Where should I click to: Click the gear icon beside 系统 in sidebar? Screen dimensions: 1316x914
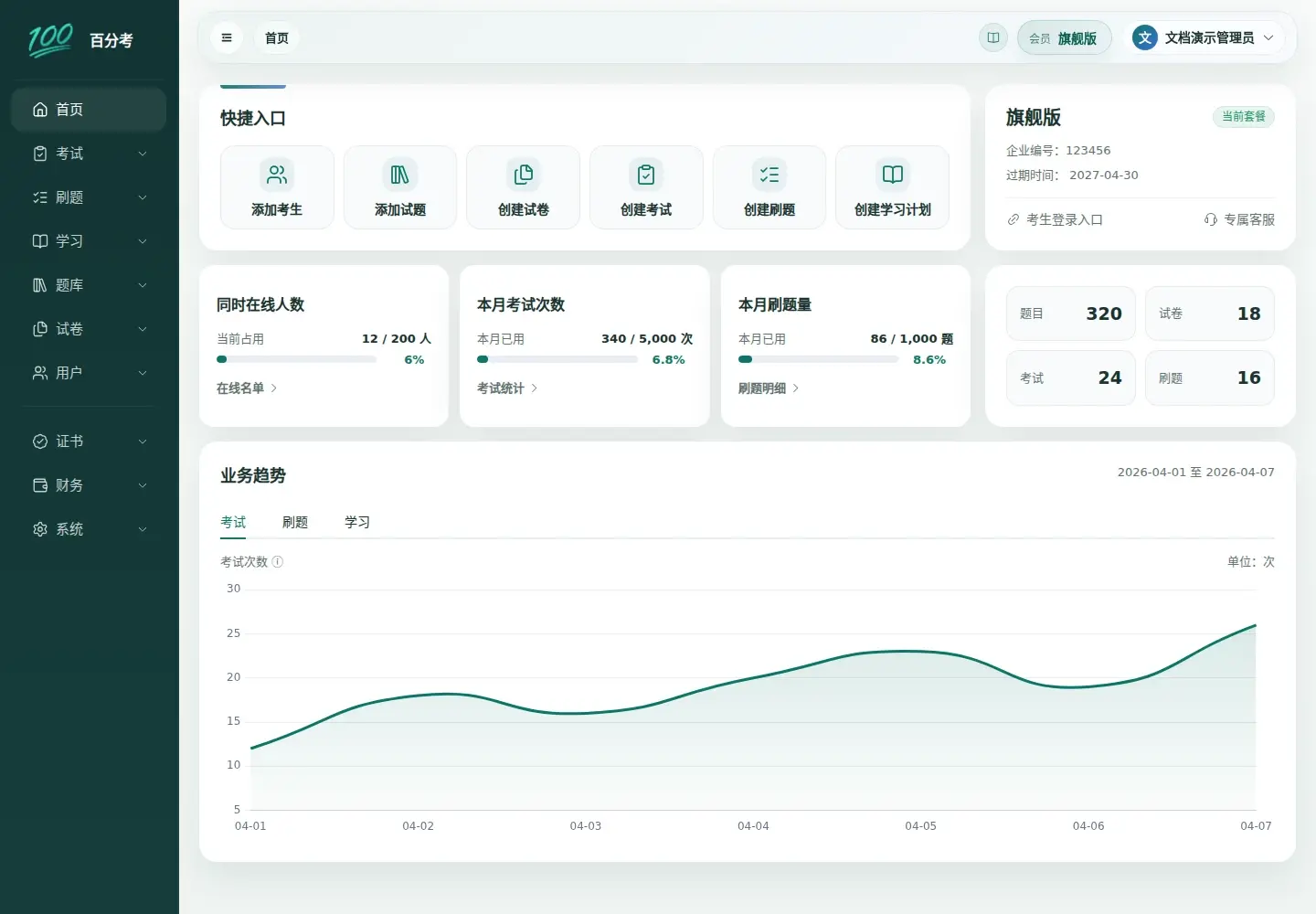click(x=40, y=529)
